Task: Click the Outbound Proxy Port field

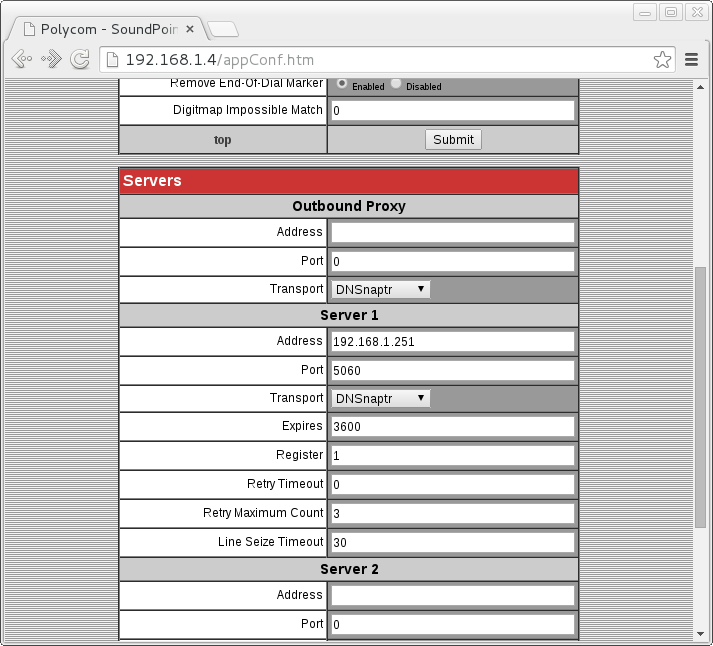Action: [453, 261]
